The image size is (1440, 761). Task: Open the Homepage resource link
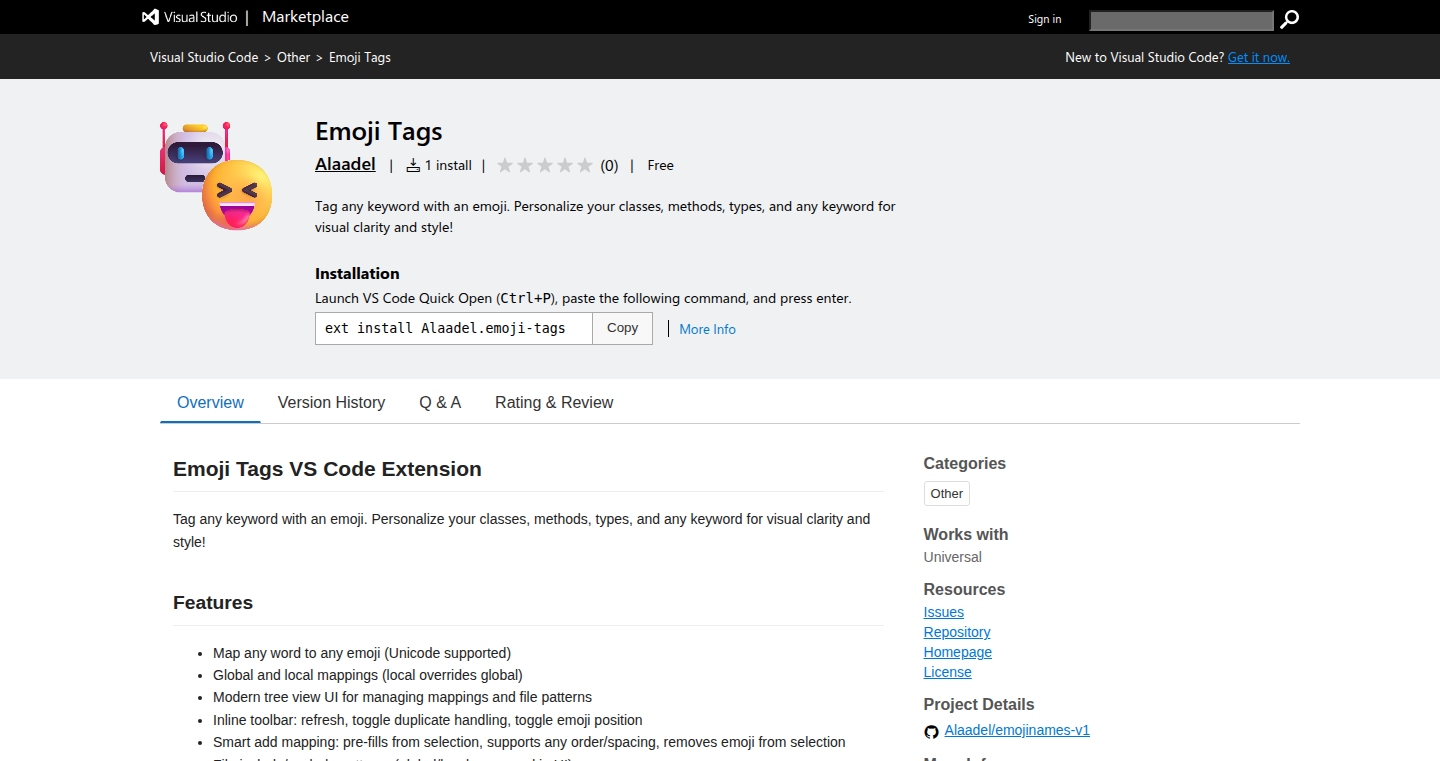coord(958,652)
